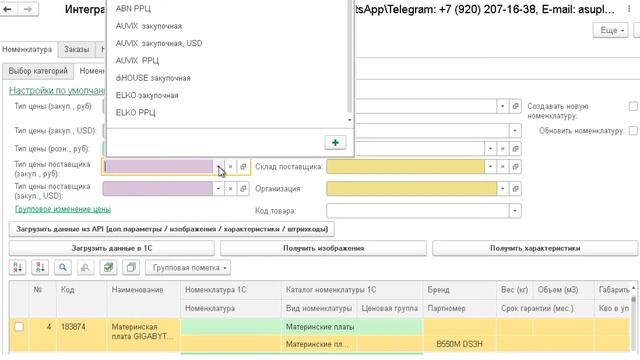Expand the Тип цены поставщика (закуп., USD) dropdown

[218, 189]
